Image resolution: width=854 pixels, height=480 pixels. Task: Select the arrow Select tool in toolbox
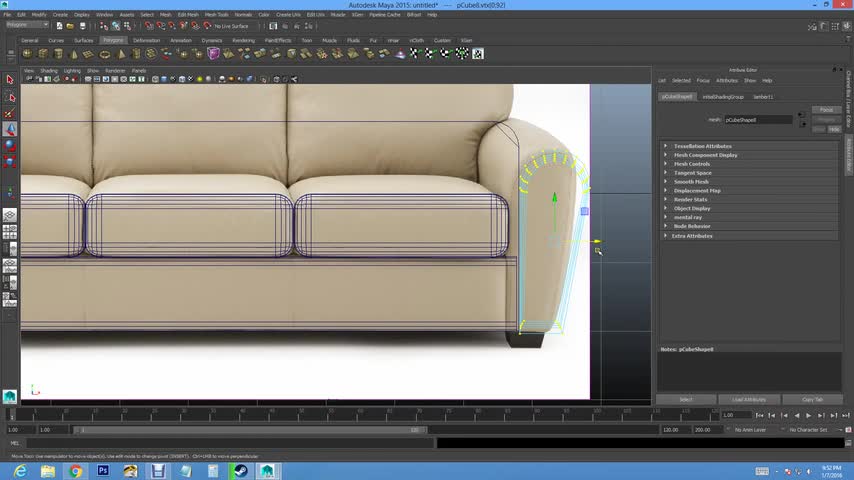[11, 79]
